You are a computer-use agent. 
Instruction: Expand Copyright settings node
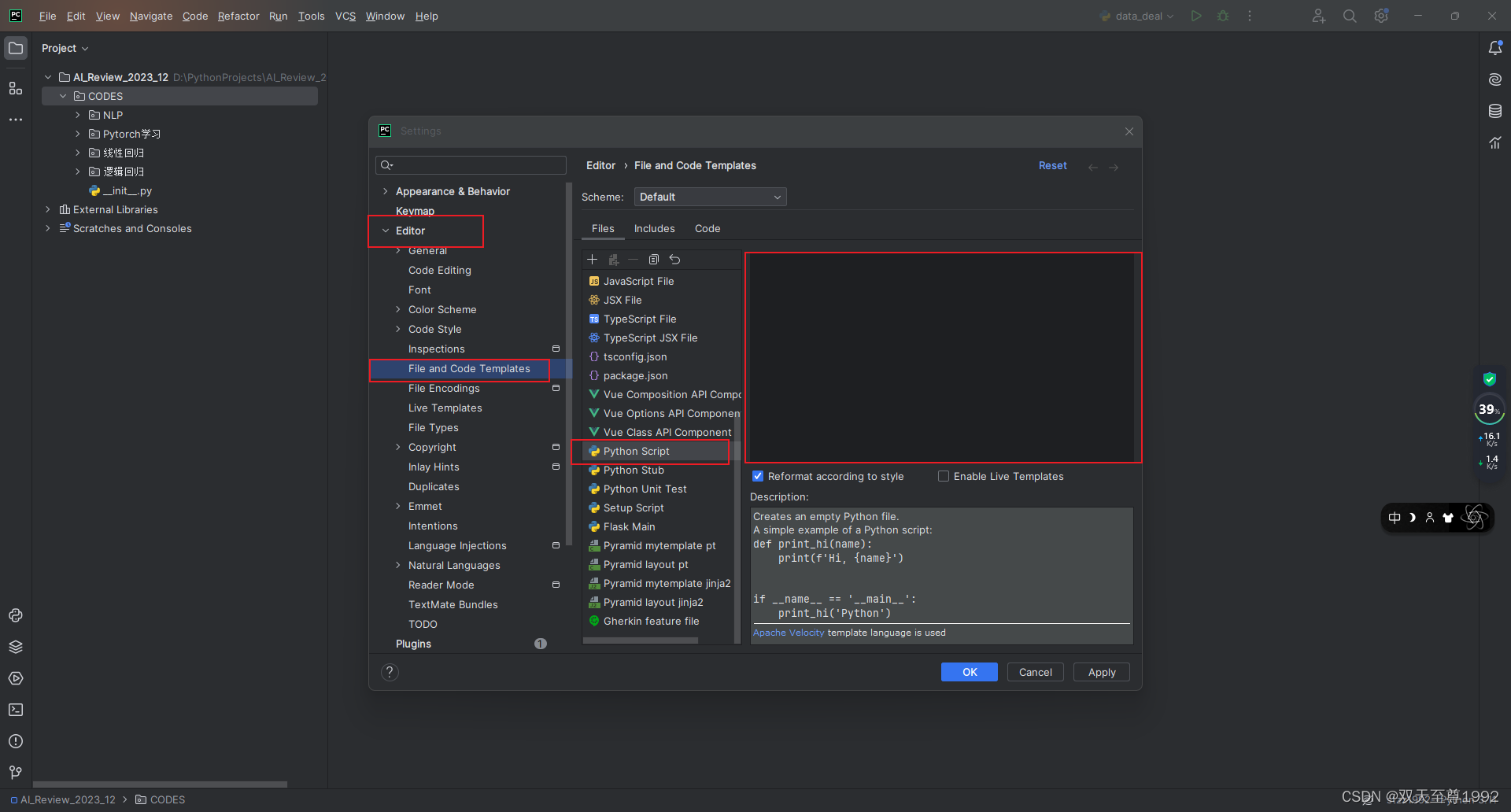(397, 447)
